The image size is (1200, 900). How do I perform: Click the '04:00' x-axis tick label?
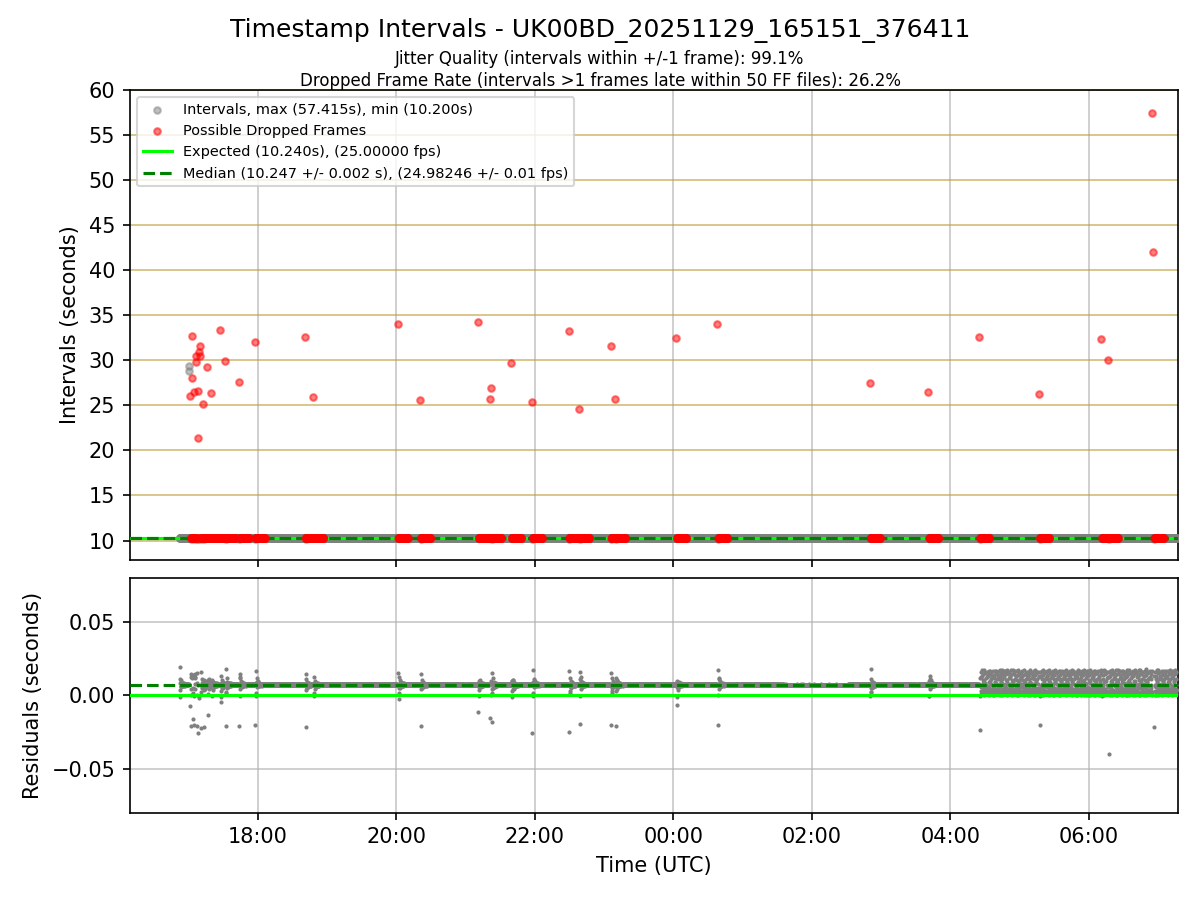949,834
